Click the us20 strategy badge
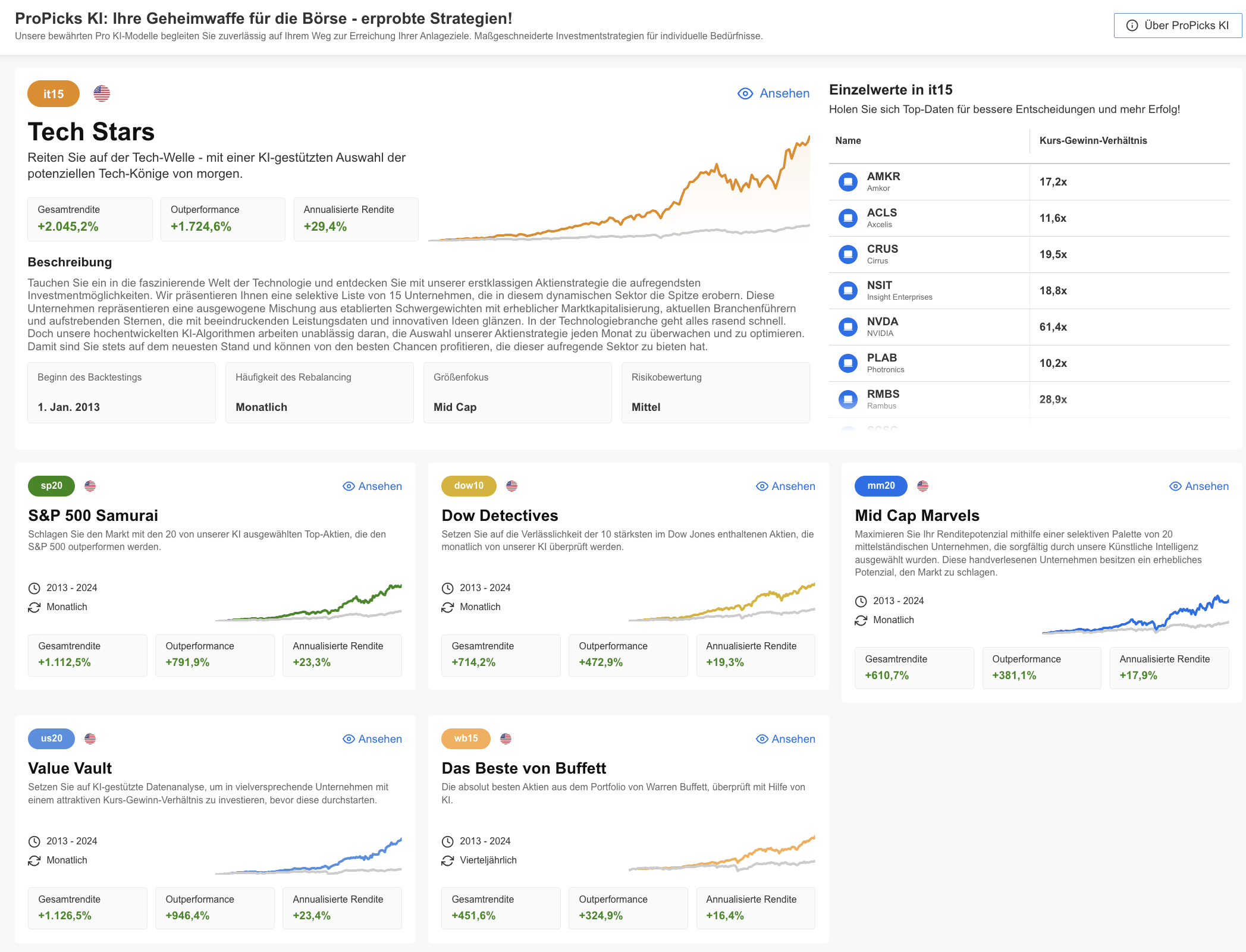1246x952 pixels. (x=51, y=739)
